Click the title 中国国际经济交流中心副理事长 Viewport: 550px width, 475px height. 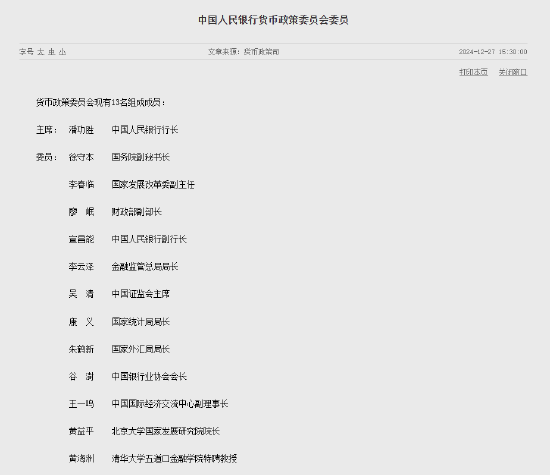click(170, 404)
